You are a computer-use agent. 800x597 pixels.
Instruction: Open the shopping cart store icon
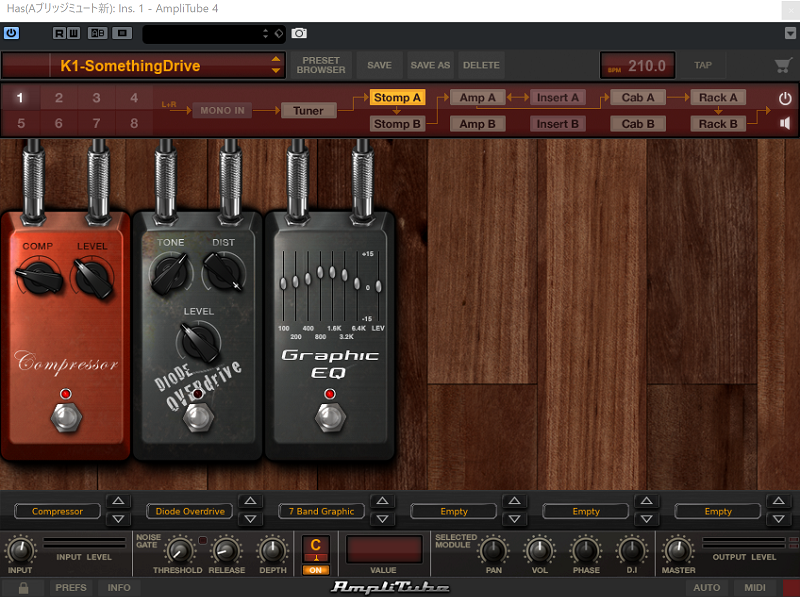(x=783, y=65)
